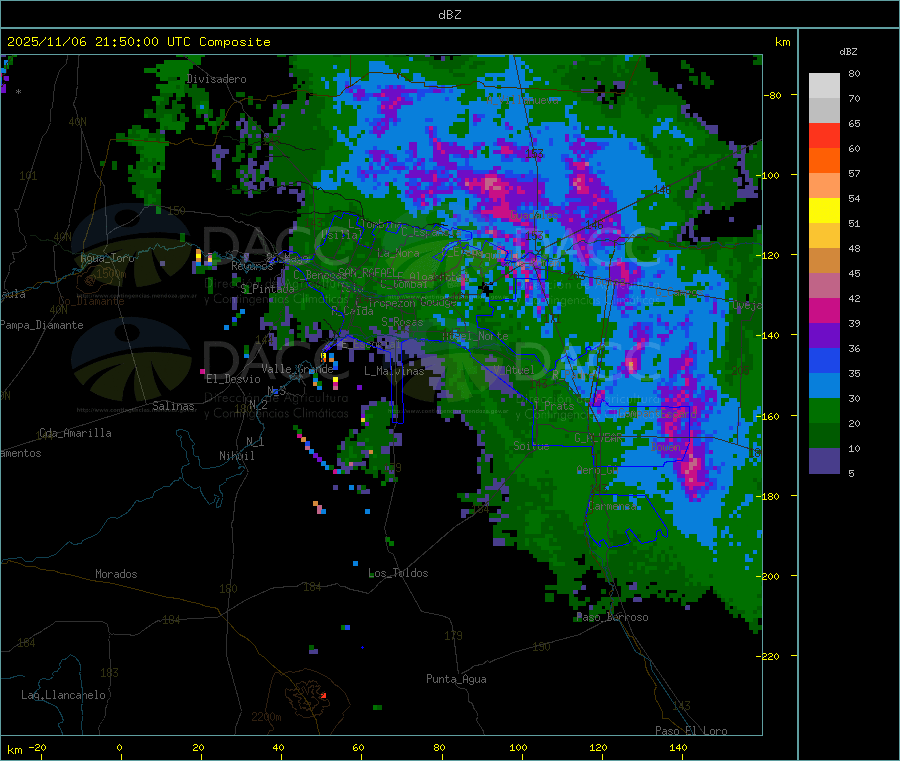Click the red marker inside volcano contour
Viewport: 900px width, 761px height.
[324, 695]
